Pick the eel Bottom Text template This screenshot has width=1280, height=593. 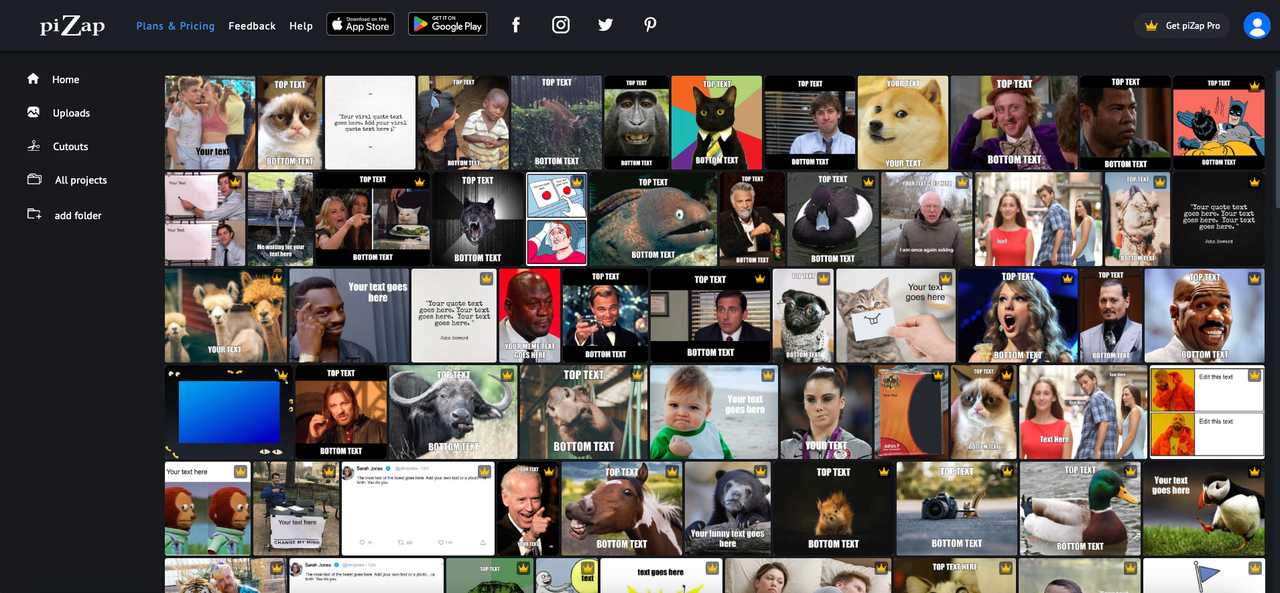click(653, 219)
